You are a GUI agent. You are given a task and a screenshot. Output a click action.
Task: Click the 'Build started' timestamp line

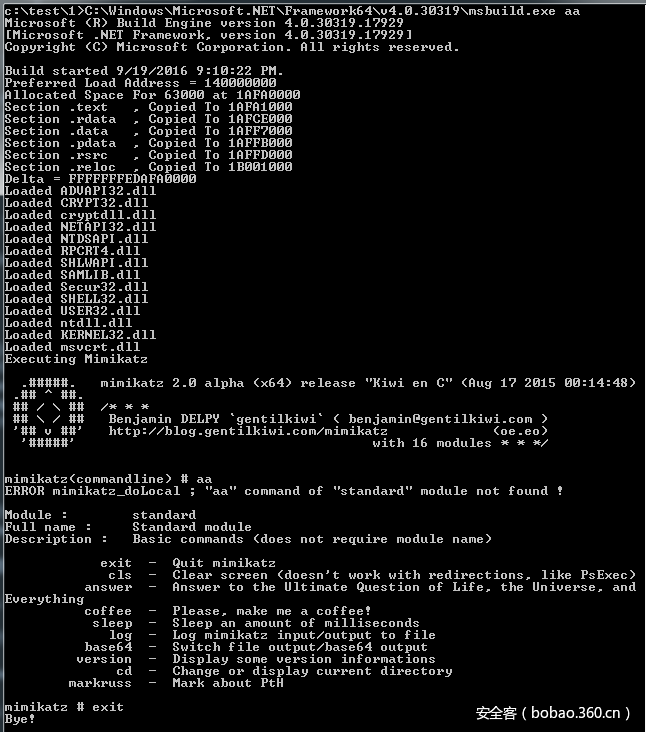144,71
